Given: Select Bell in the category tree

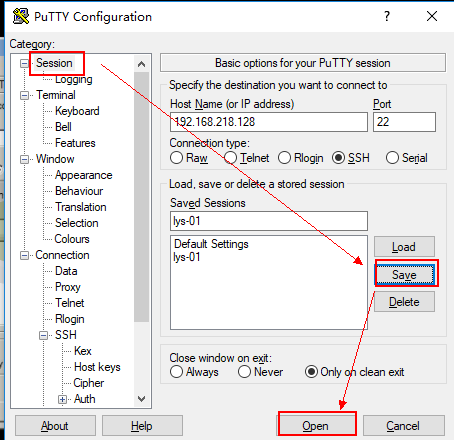Looking at the screenshot, I should click(63, 127).
